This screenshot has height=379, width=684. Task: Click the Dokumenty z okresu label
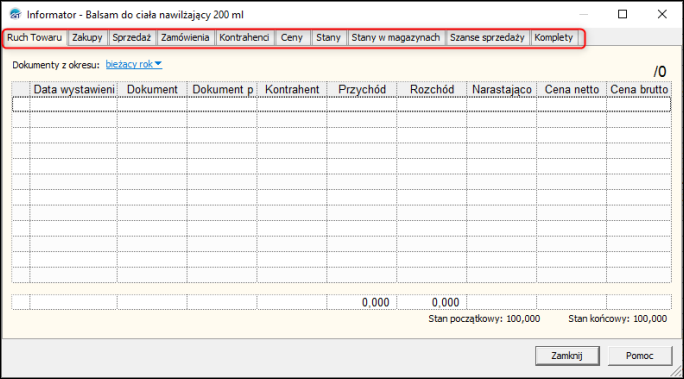pos(56,65)
